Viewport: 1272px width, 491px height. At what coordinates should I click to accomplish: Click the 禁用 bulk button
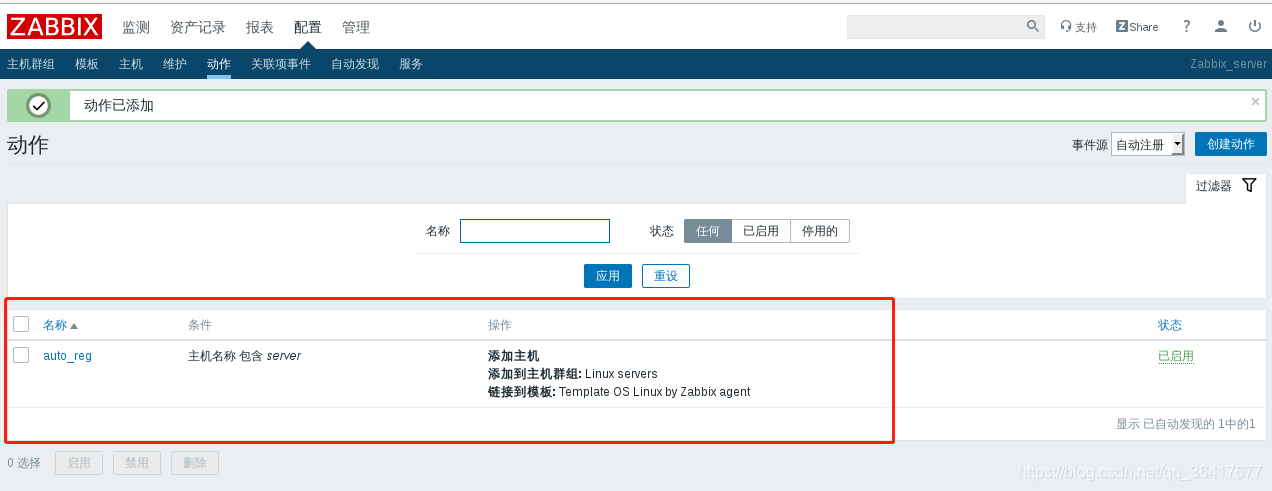point(137,463)
